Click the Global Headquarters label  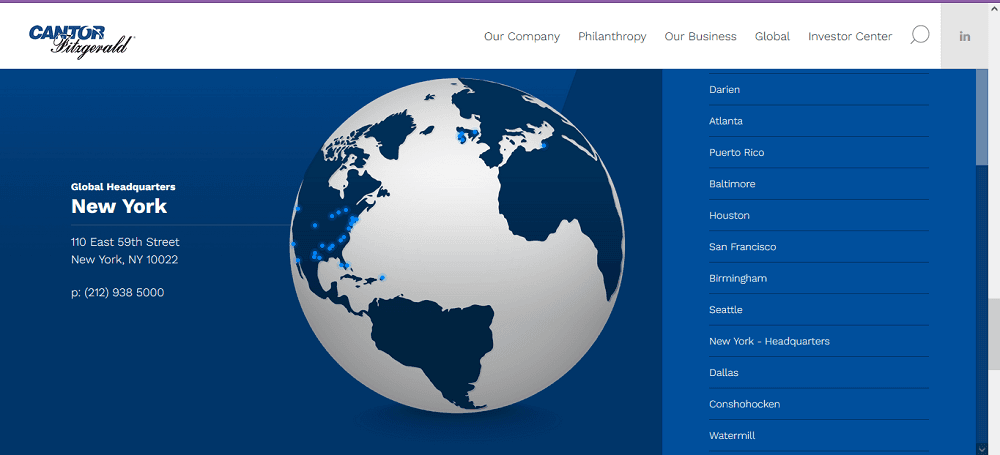[x=123, y=187]
